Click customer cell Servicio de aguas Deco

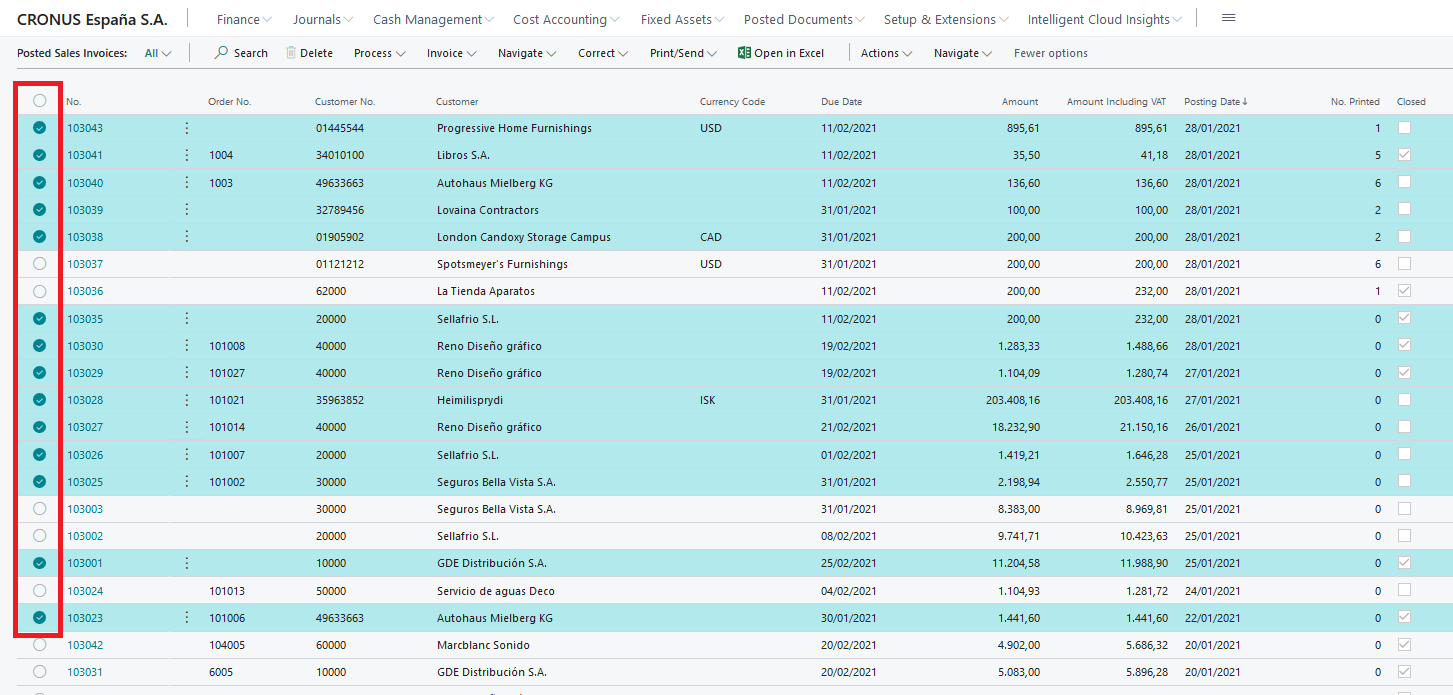click(495, 591)
